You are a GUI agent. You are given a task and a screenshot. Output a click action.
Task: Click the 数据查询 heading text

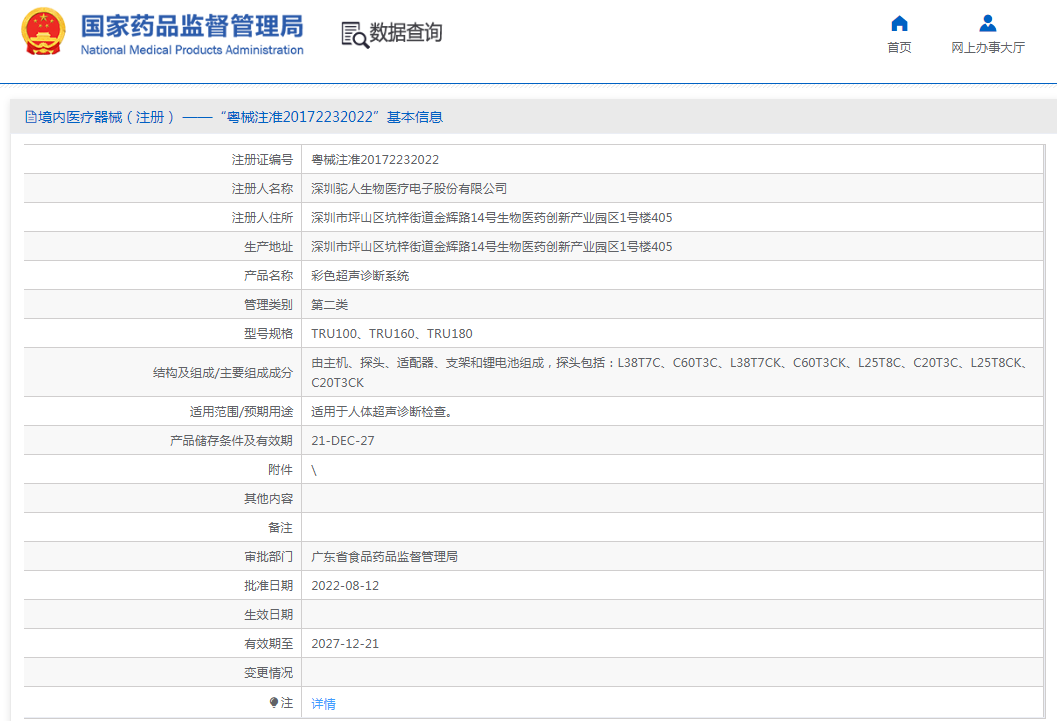[406, 32]
